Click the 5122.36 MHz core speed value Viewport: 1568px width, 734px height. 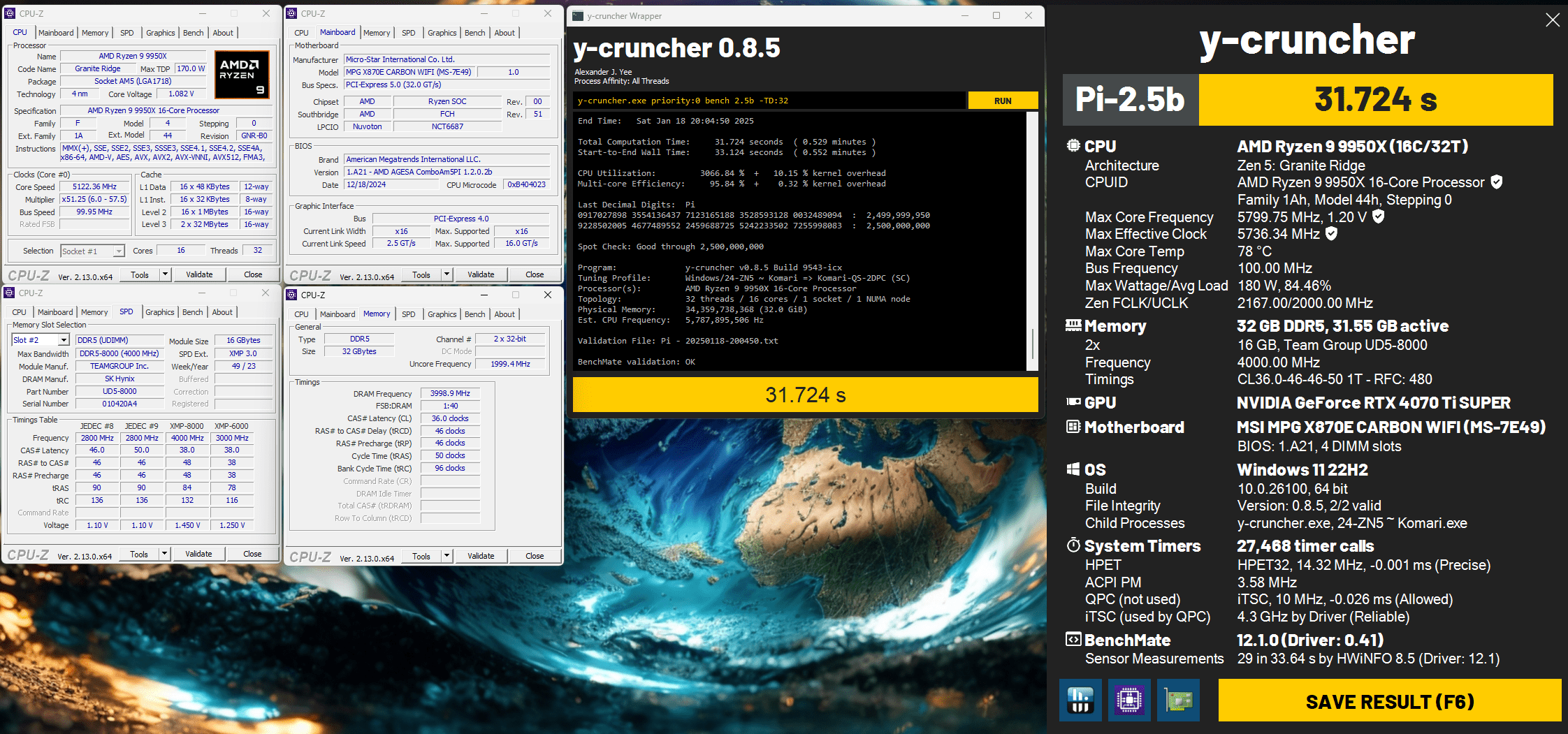95,186
